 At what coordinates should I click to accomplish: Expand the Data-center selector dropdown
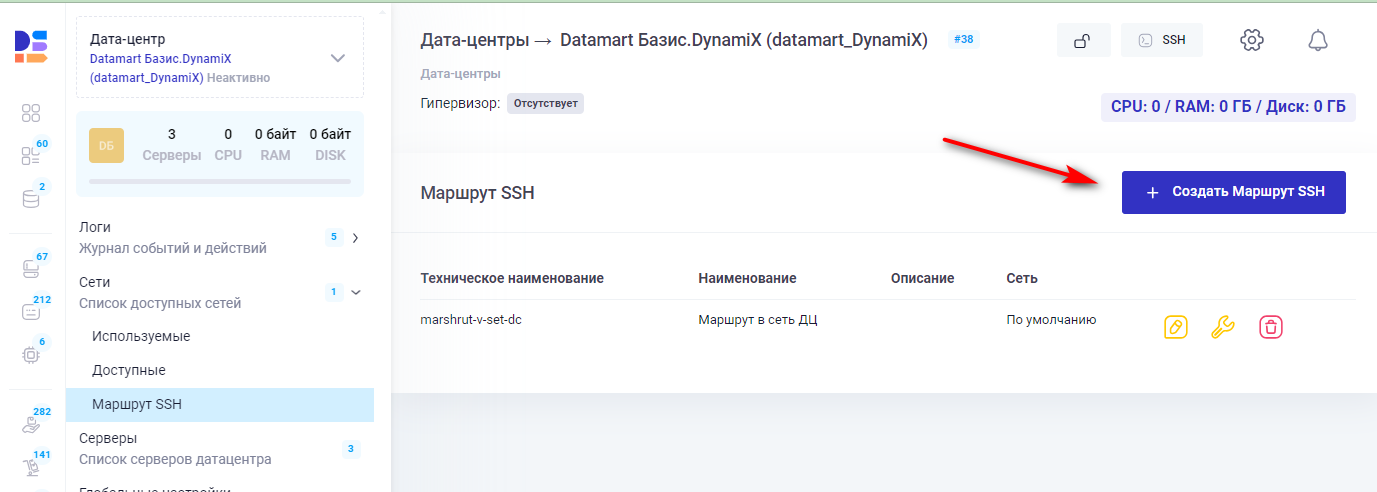click(x=338, y=58)
